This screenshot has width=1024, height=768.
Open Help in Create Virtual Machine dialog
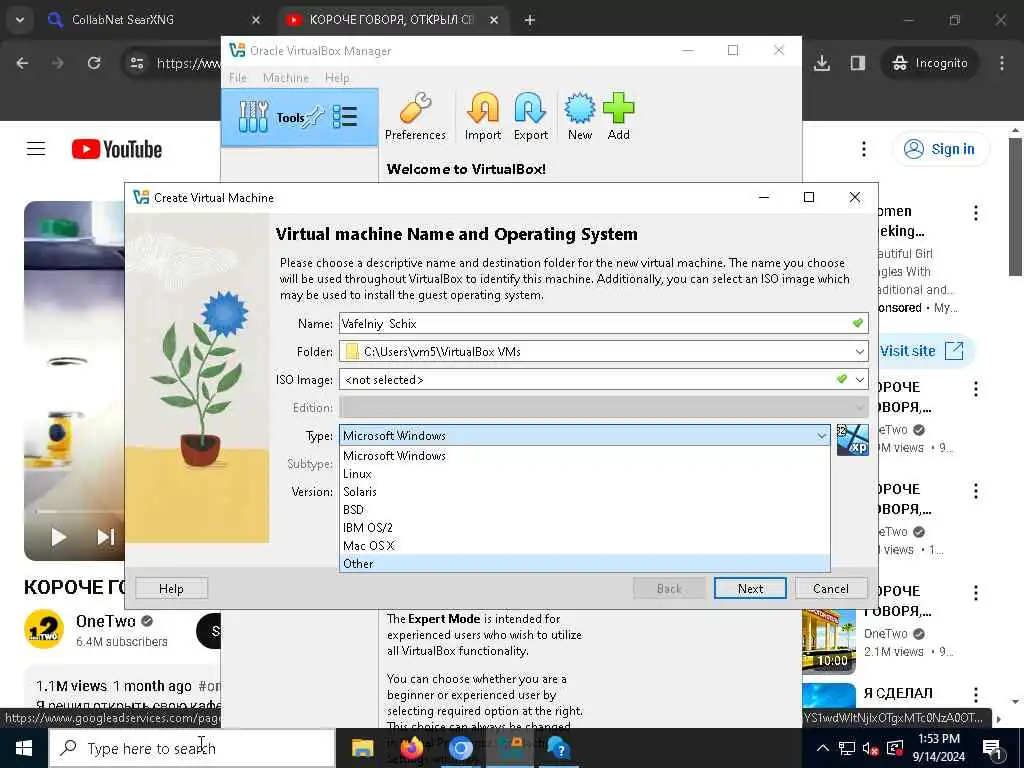pyautogui.click(x=171, y=588)
